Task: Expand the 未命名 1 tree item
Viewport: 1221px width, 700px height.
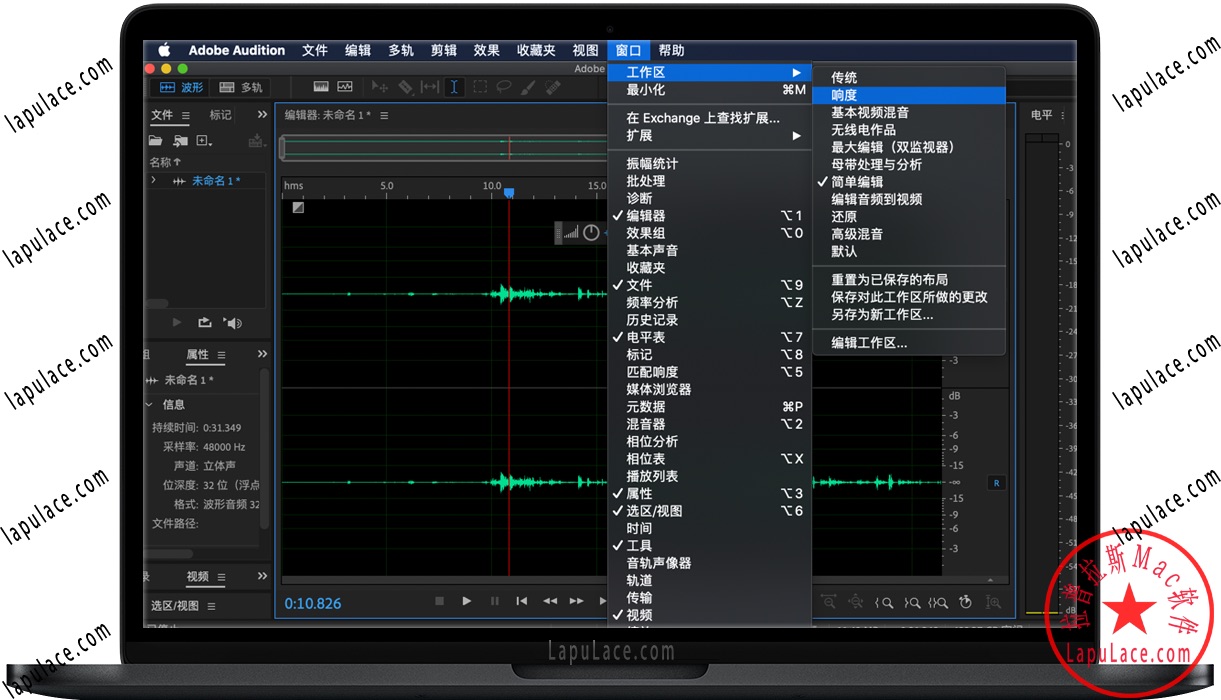Action: [x=153, y=181]
